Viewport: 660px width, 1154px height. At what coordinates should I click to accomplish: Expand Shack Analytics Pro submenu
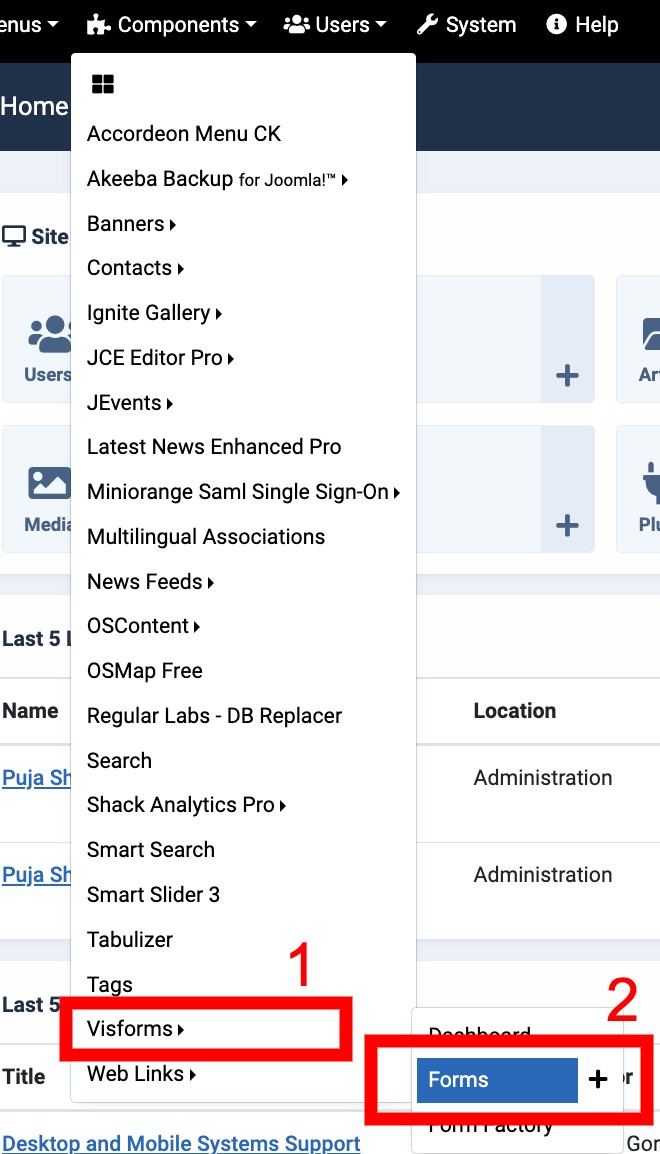click(186, 804)
